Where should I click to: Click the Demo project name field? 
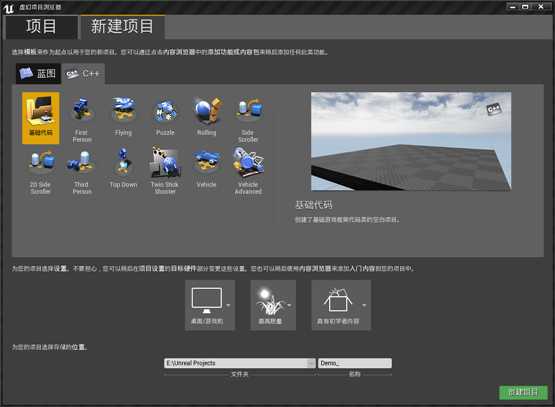[355, 363]
